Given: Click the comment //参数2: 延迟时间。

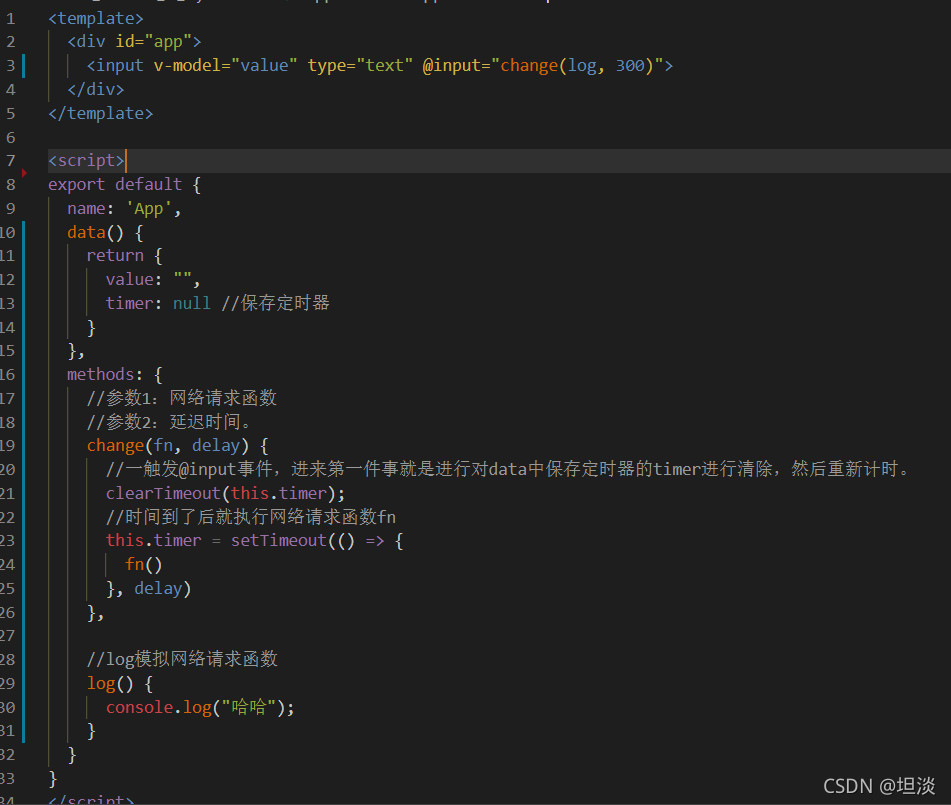Looking at the screenshot, I should (170, 422).
